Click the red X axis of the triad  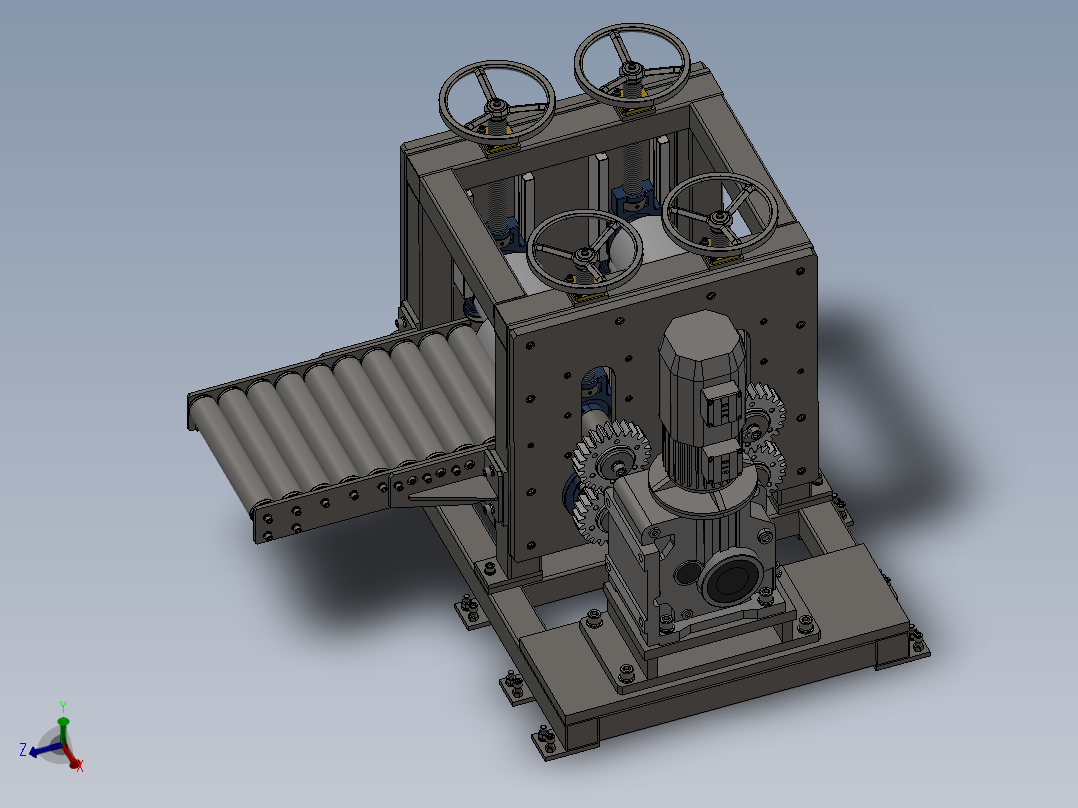click(72, 756)
